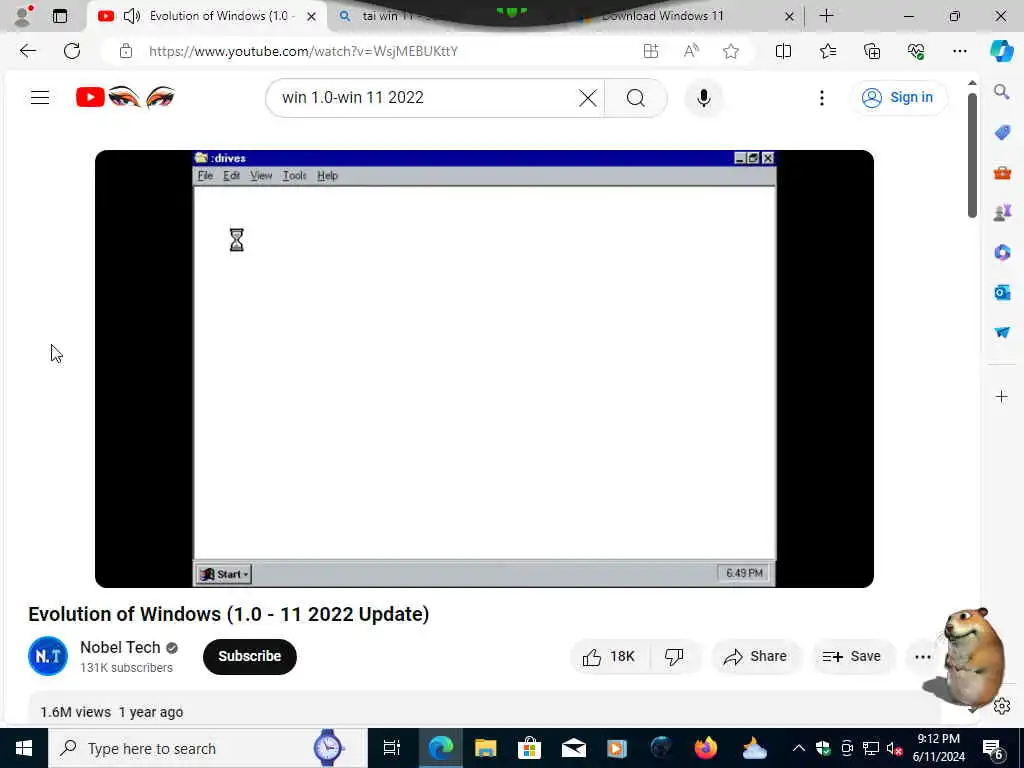This screenshot has height=768, width=1024.
Task: Open Browser essentials heart icon
Action: [x=916, y=51]
